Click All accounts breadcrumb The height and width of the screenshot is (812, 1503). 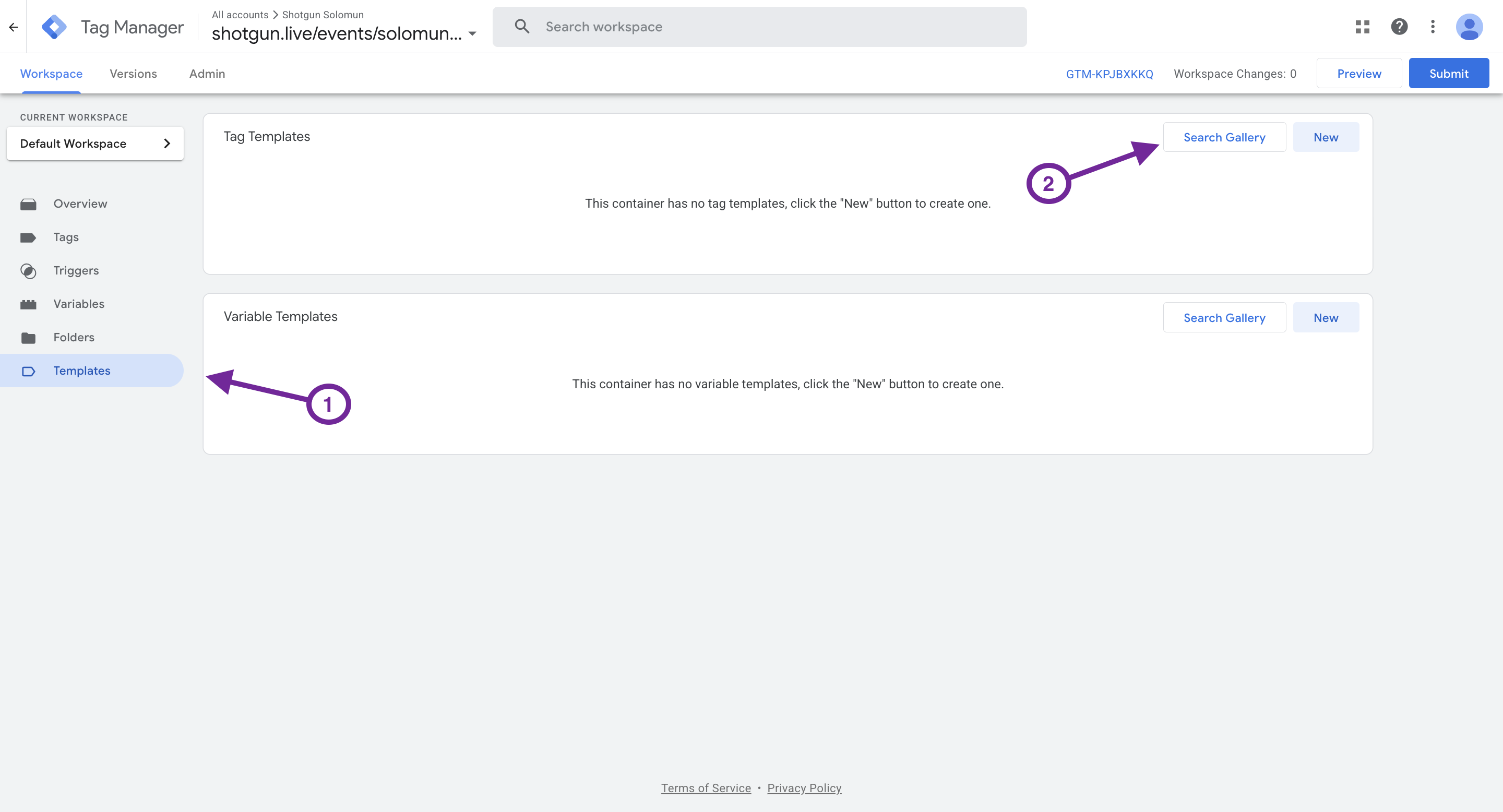240,15
